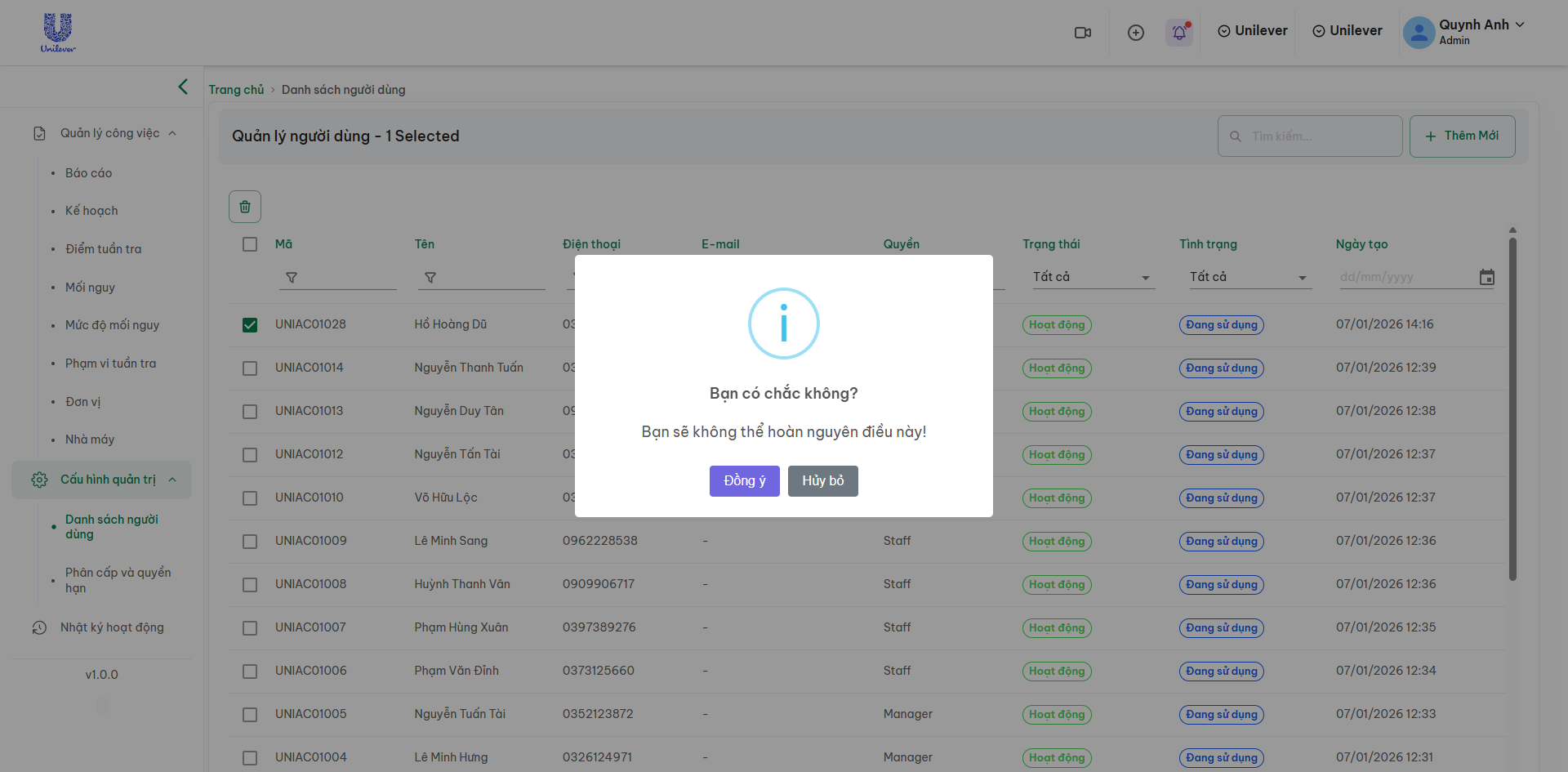Check the checkbox for UNIAC01009 row
Viewport: 1568px width, 772px height.
[x=250, y=542]
